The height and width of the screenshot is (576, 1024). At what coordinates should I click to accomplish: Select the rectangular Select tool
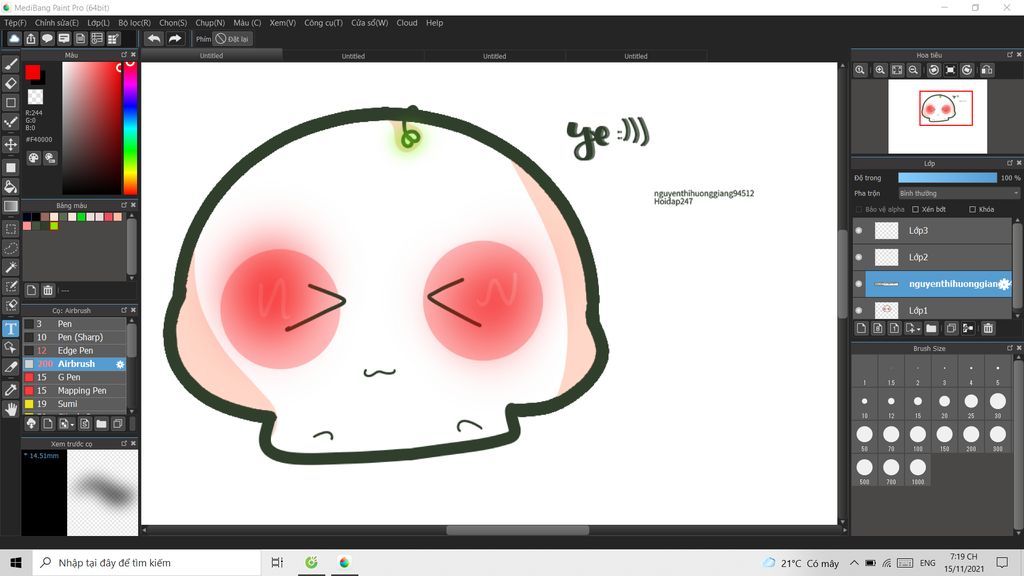11,229
